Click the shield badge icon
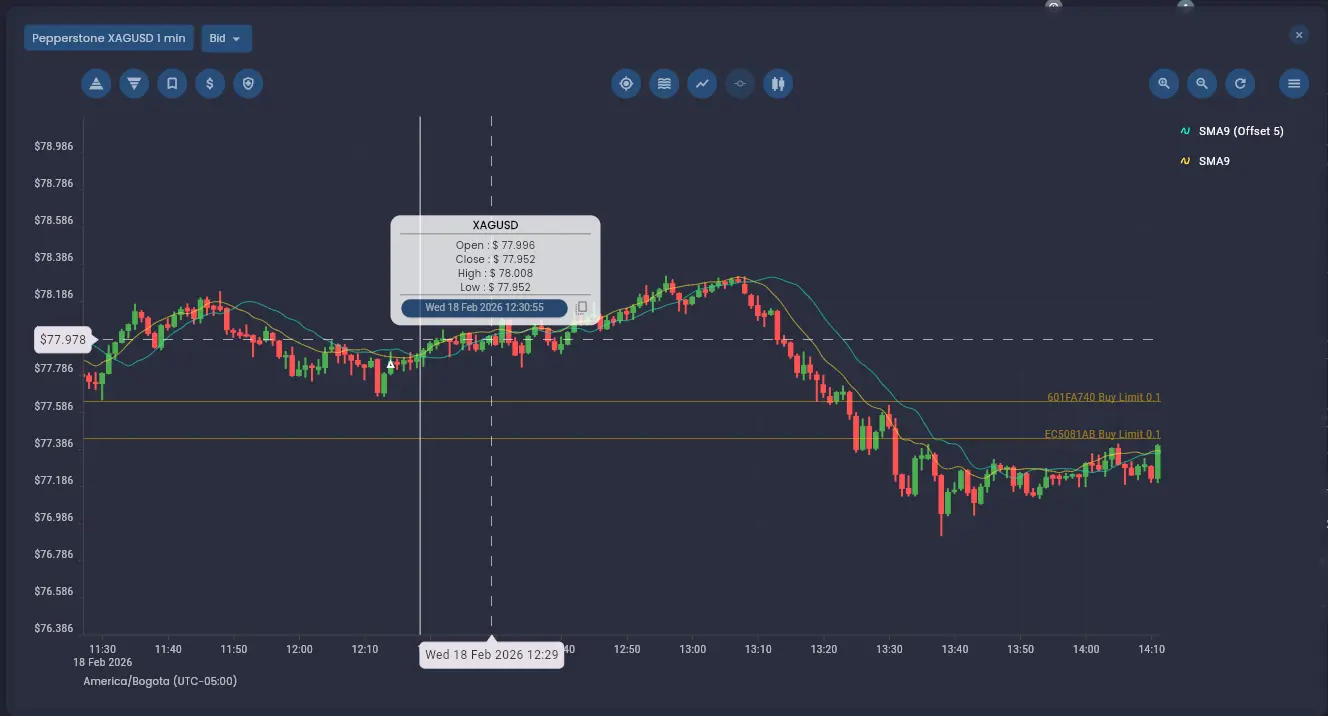1328x716 pixels. (x=248, y=84)
